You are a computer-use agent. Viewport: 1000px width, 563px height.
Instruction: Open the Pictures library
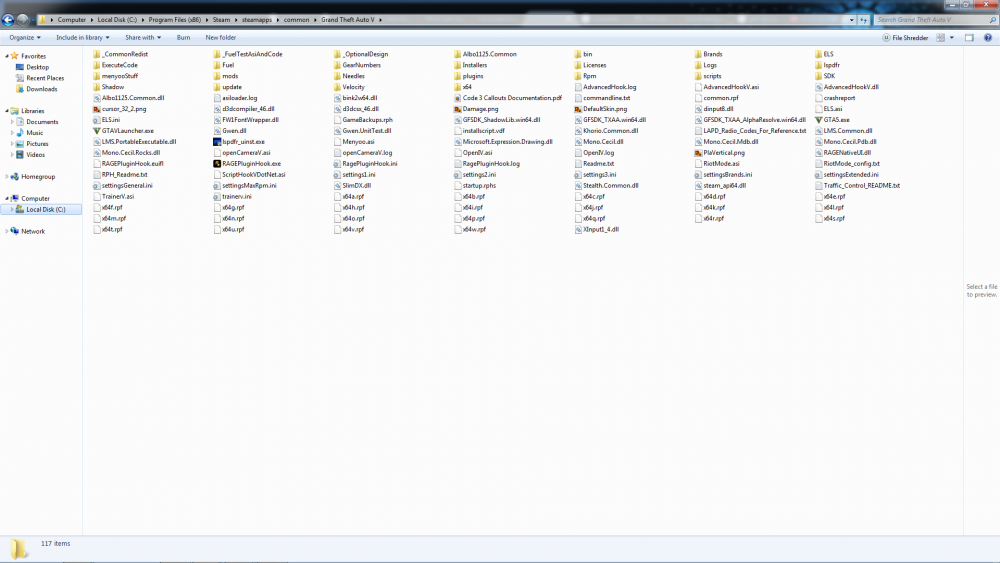point(37,143)
